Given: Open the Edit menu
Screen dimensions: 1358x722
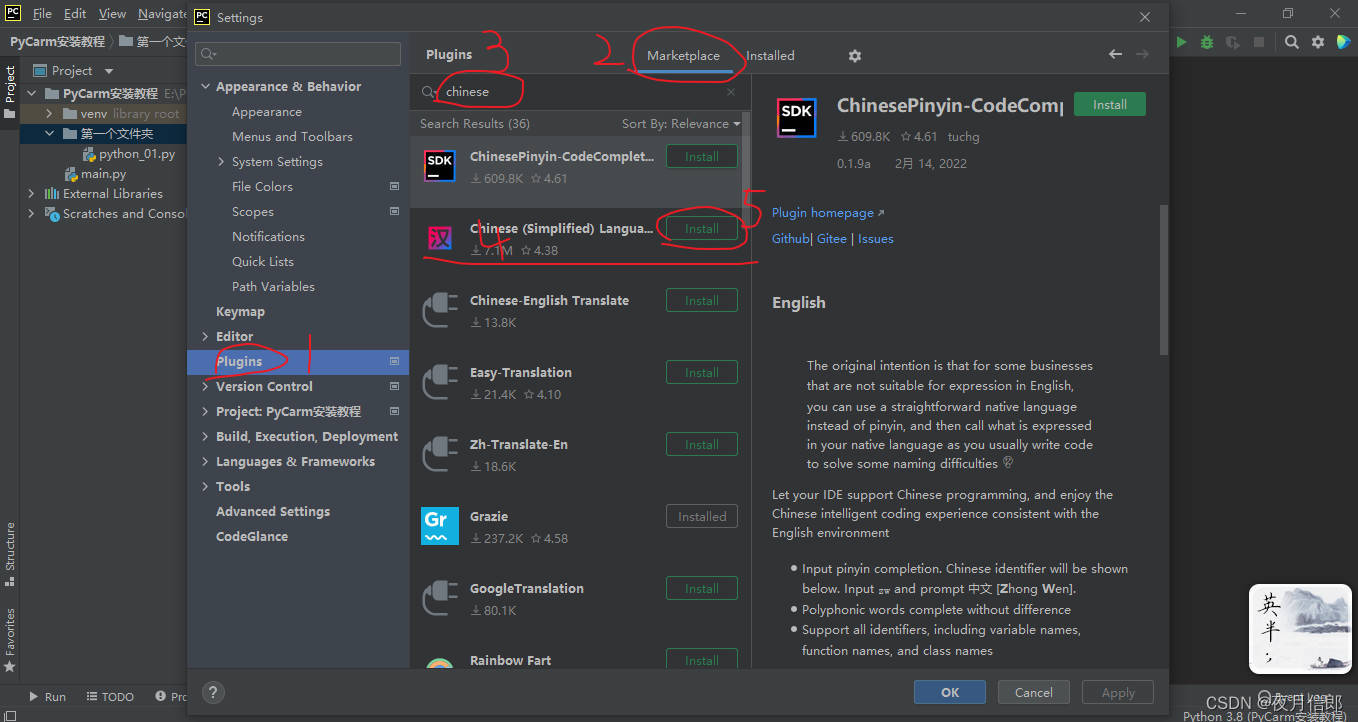Looking at the screenshot, I should click(x=75, y=14).
